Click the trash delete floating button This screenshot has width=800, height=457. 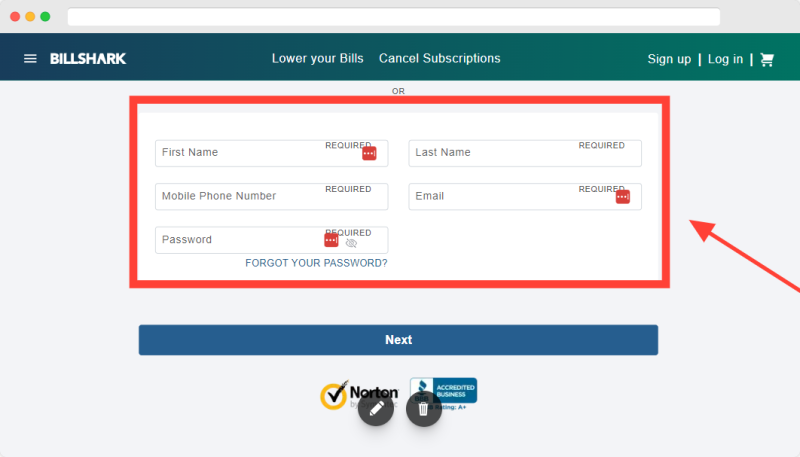pyautogui.click(x=423, y=408)
